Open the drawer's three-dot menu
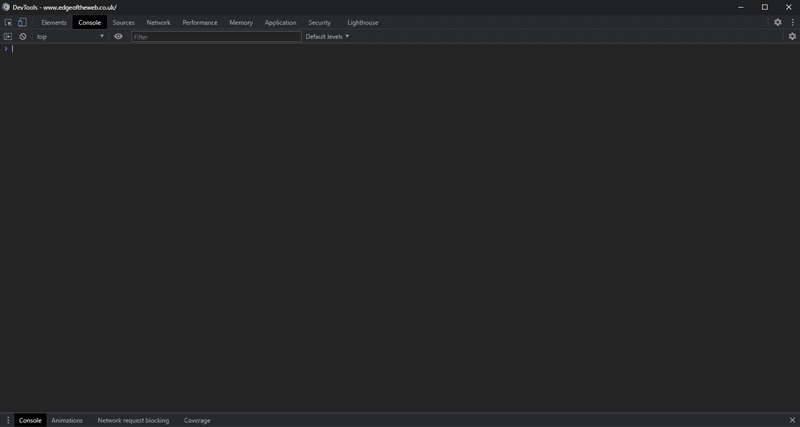 (8, 420)
